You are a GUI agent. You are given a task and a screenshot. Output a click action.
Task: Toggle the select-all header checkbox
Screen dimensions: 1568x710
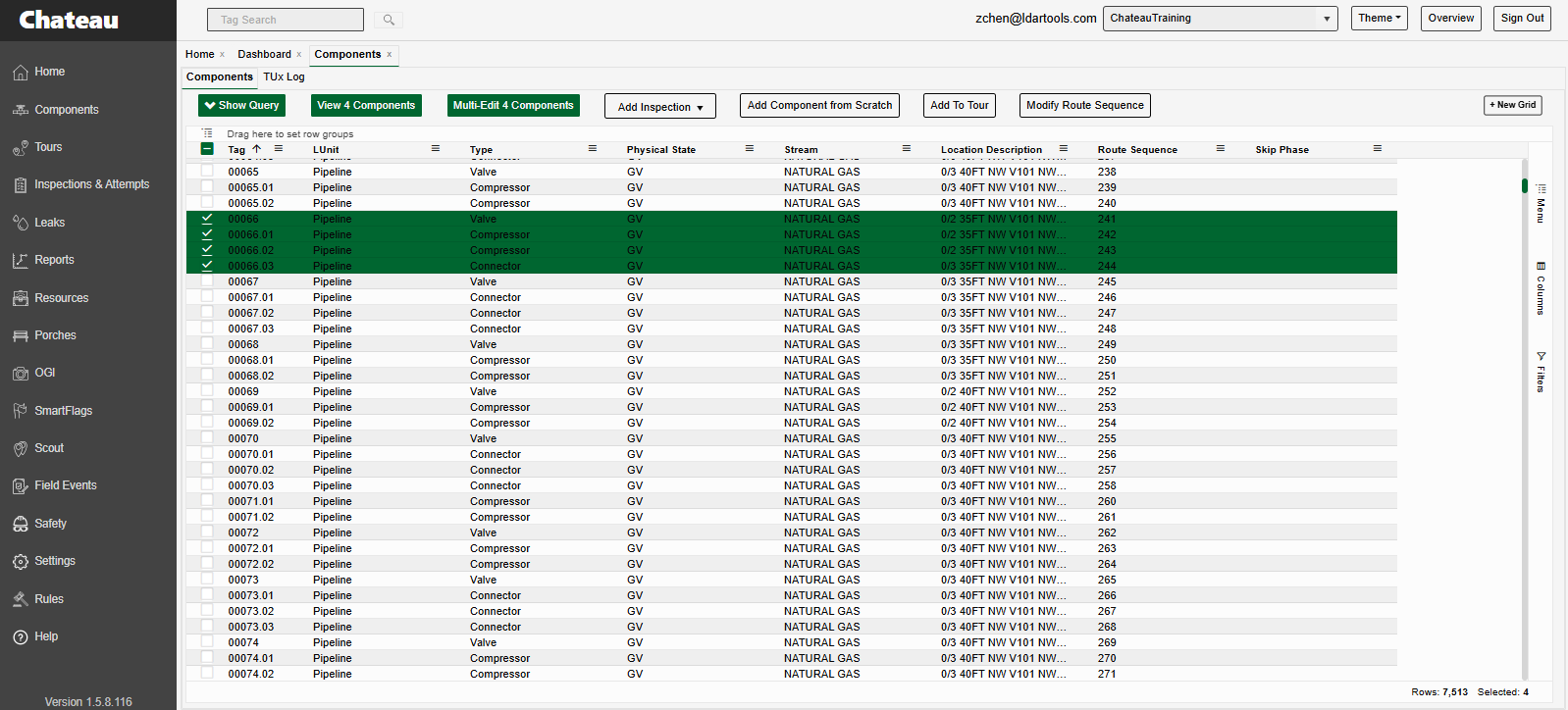(207, 149)
